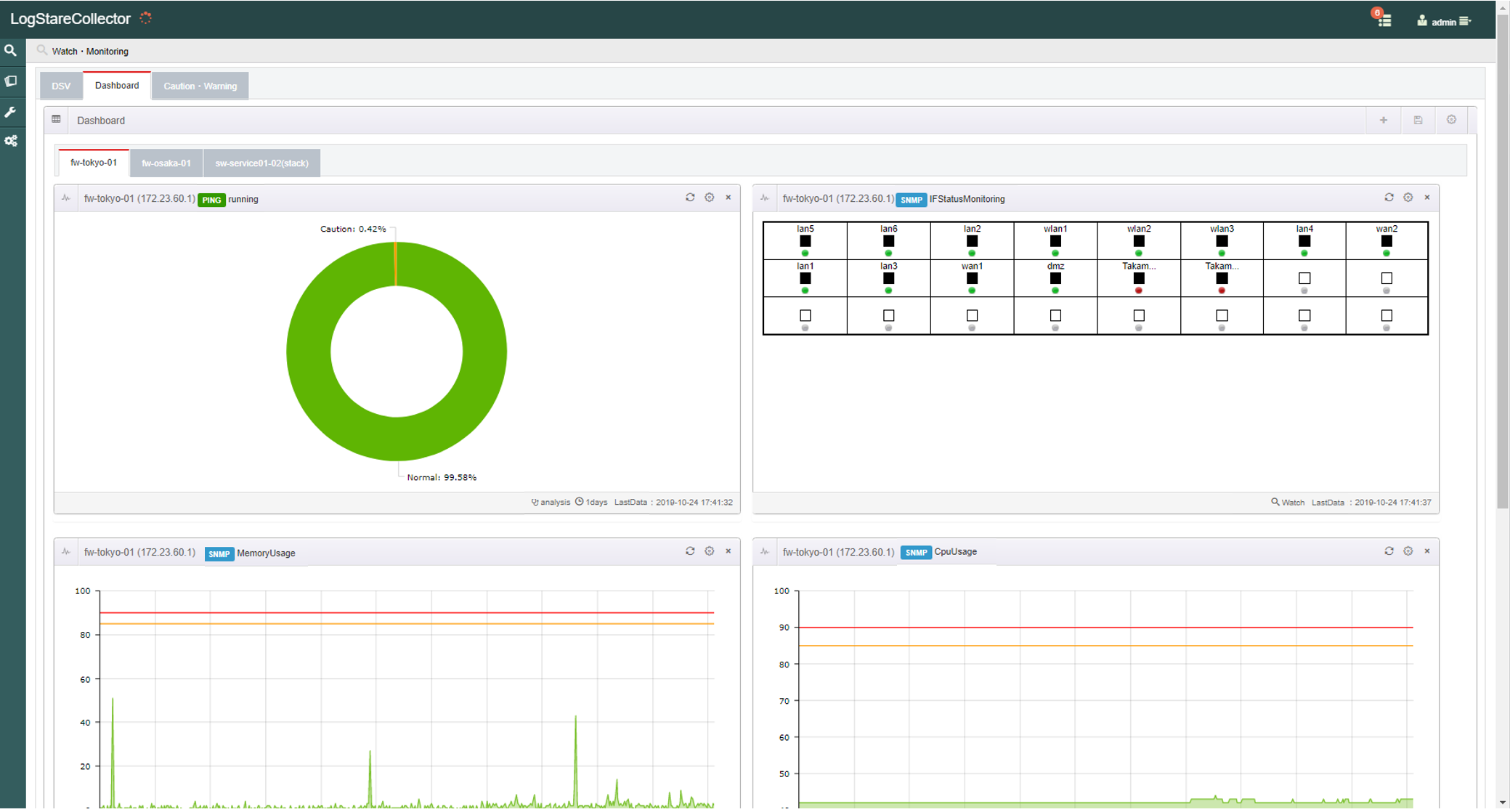Image resolution: width=1510 pixels, height=812 pixels.
Task: Close the IFStatusMonitoring widget
Action: [x=1427, y=198]
